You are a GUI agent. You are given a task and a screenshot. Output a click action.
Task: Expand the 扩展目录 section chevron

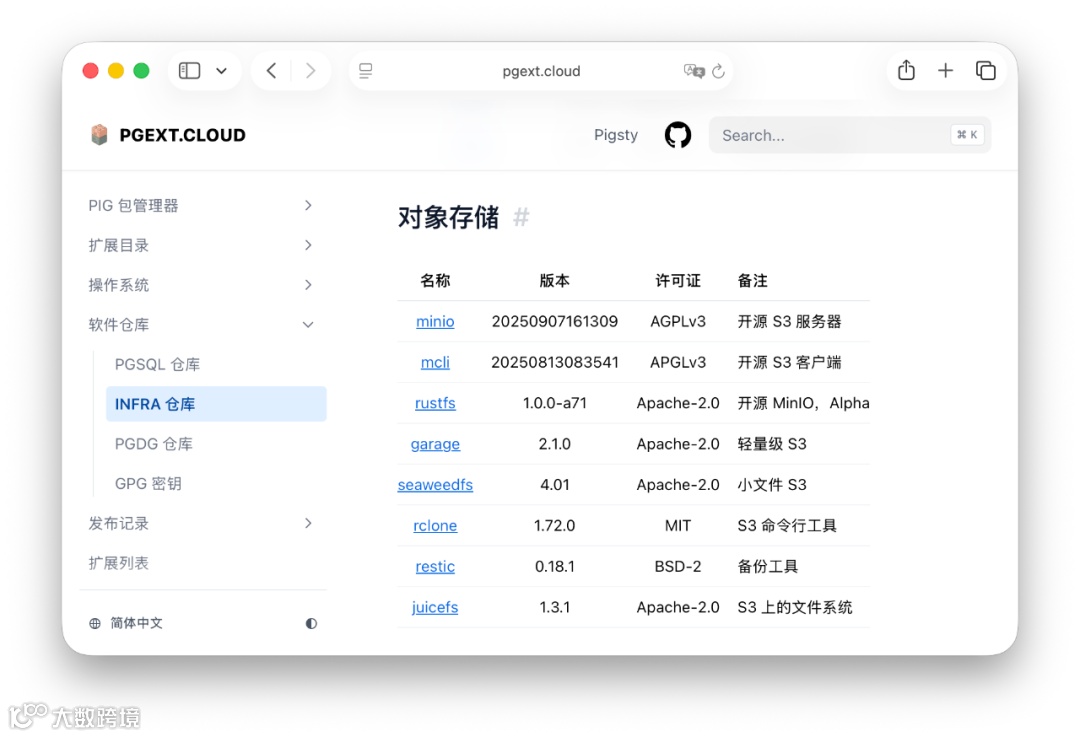[x=308, y=245]
